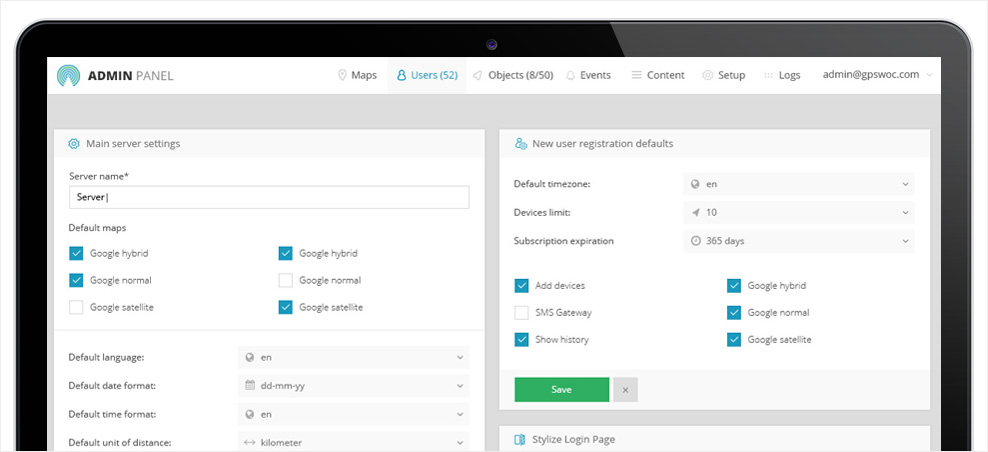Click the user icon beside Users (52)
The width and height of the screenshot is (988, 452).
click(401, 76)
